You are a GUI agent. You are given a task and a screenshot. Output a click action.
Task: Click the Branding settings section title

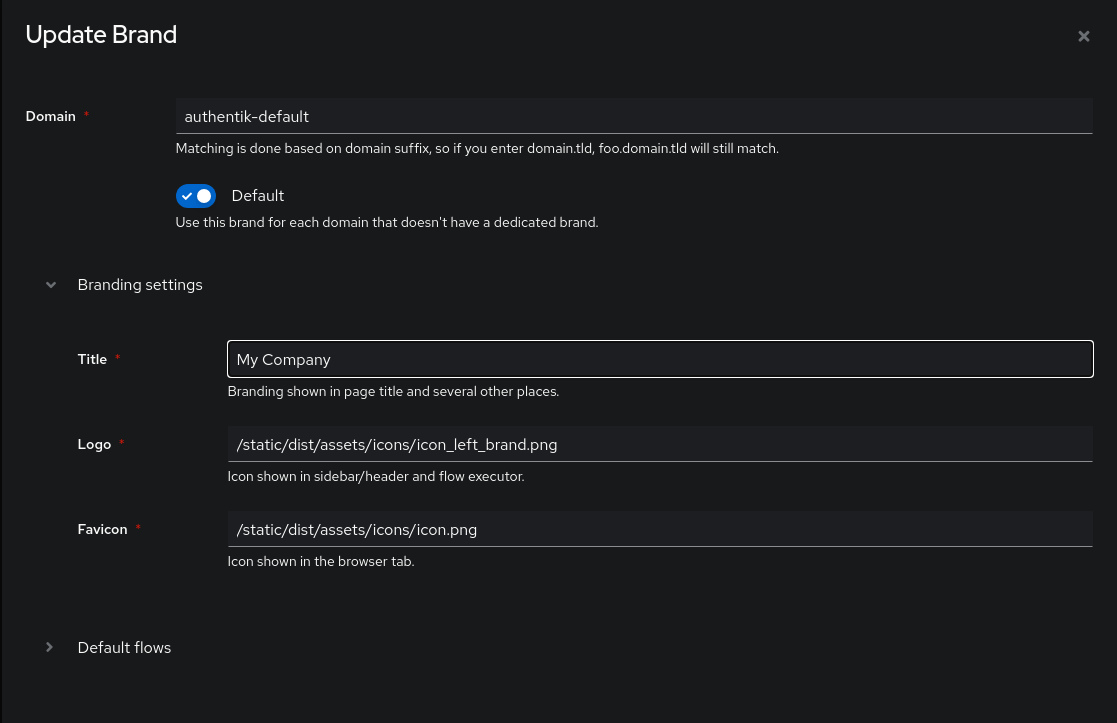pos(140,285)
